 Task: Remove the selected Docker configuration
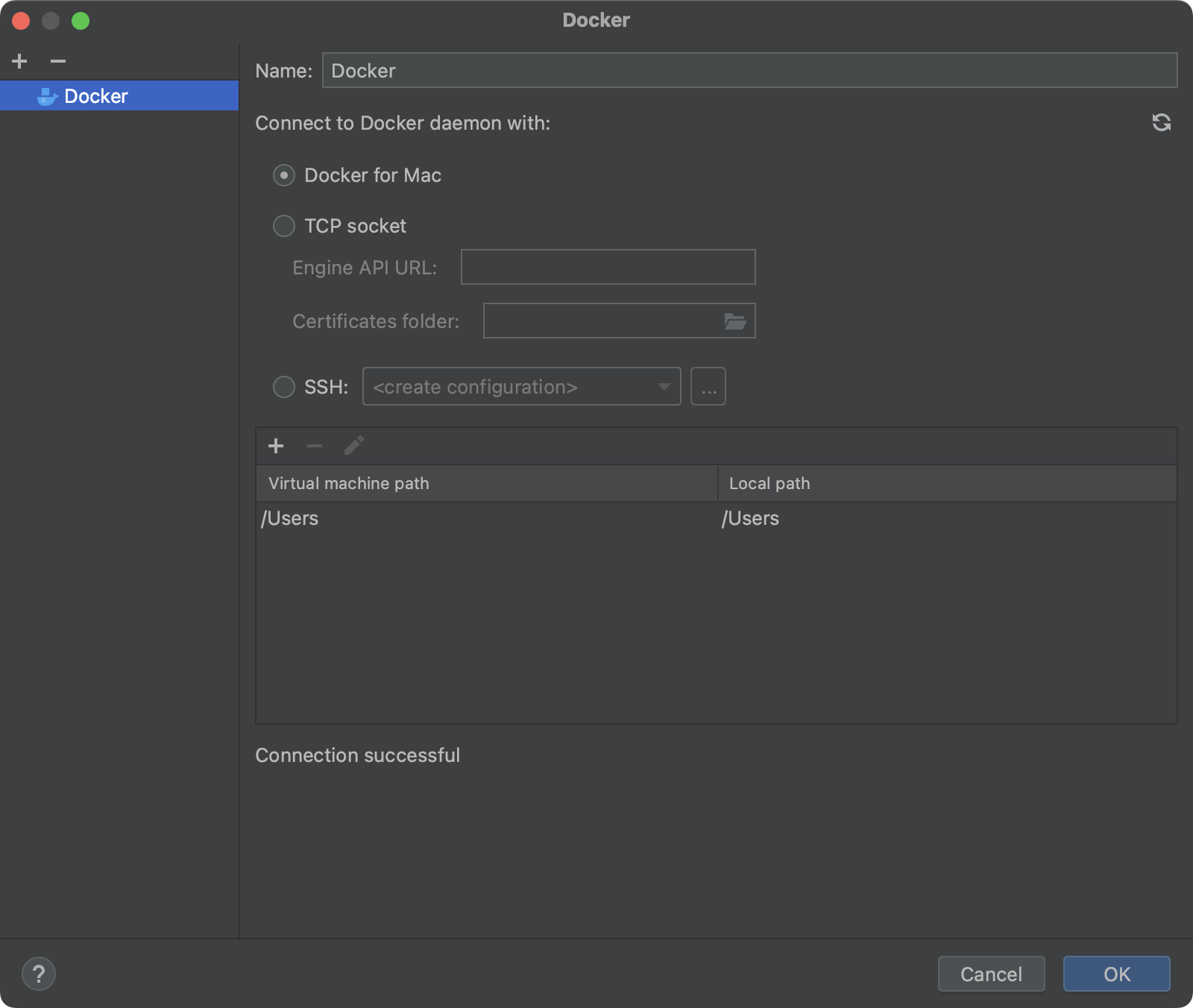tap(58, 61)
